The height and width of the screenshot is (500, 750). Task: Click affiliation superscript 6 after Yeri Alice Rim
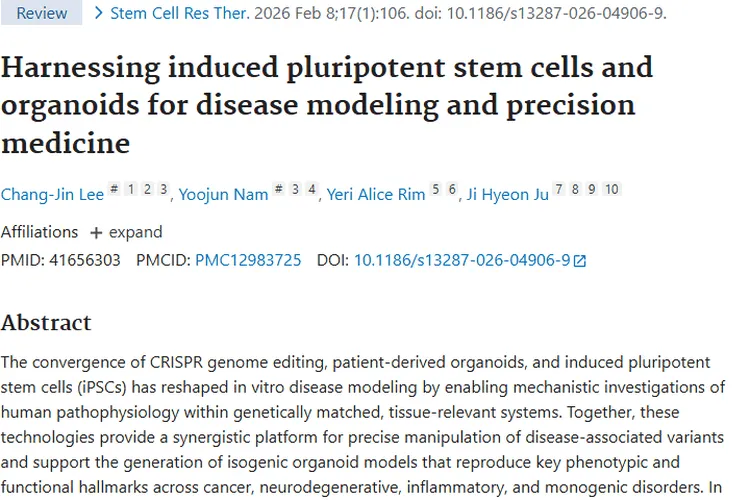point(452,190)
